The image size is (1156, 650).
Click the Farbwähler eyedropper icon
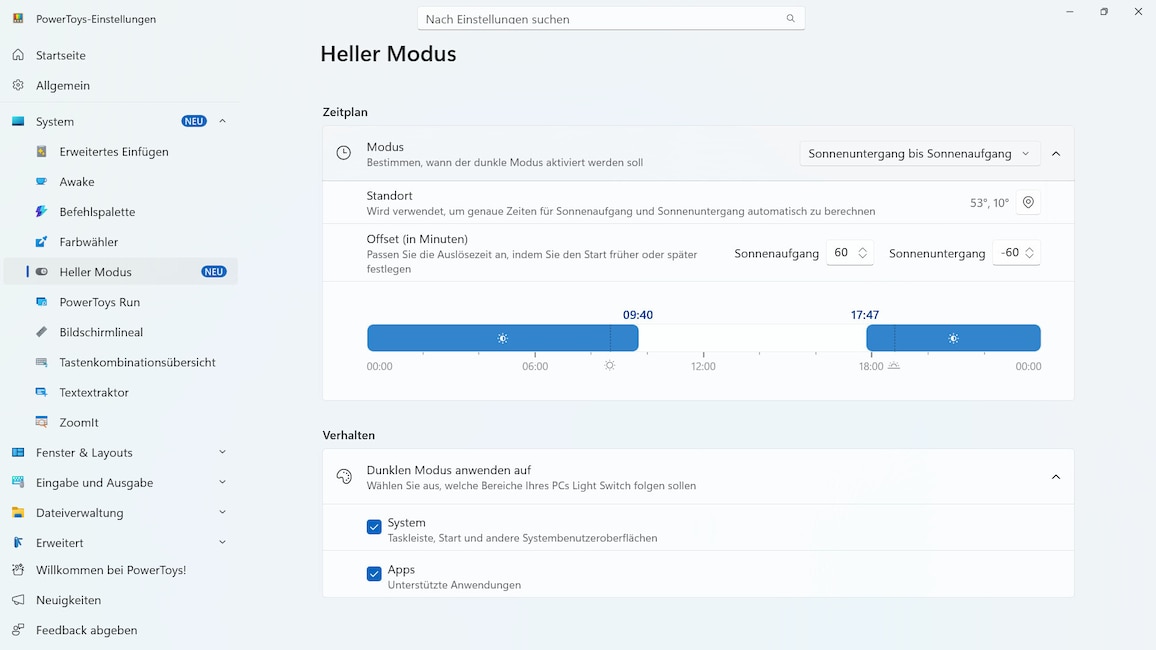42,242
